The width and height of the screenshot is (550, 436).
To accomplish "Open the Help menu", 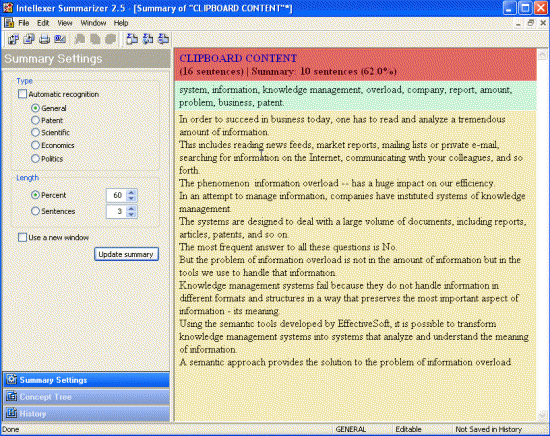I will click(121, 23).
